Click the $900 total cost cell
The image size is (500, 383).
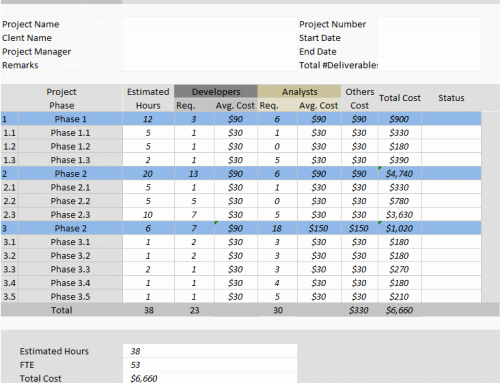(400, 119)
